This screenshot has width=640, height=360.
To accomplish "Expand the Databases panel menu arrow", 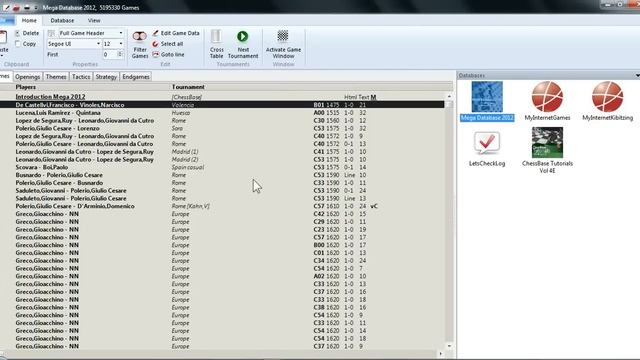I will pos(637,76).
